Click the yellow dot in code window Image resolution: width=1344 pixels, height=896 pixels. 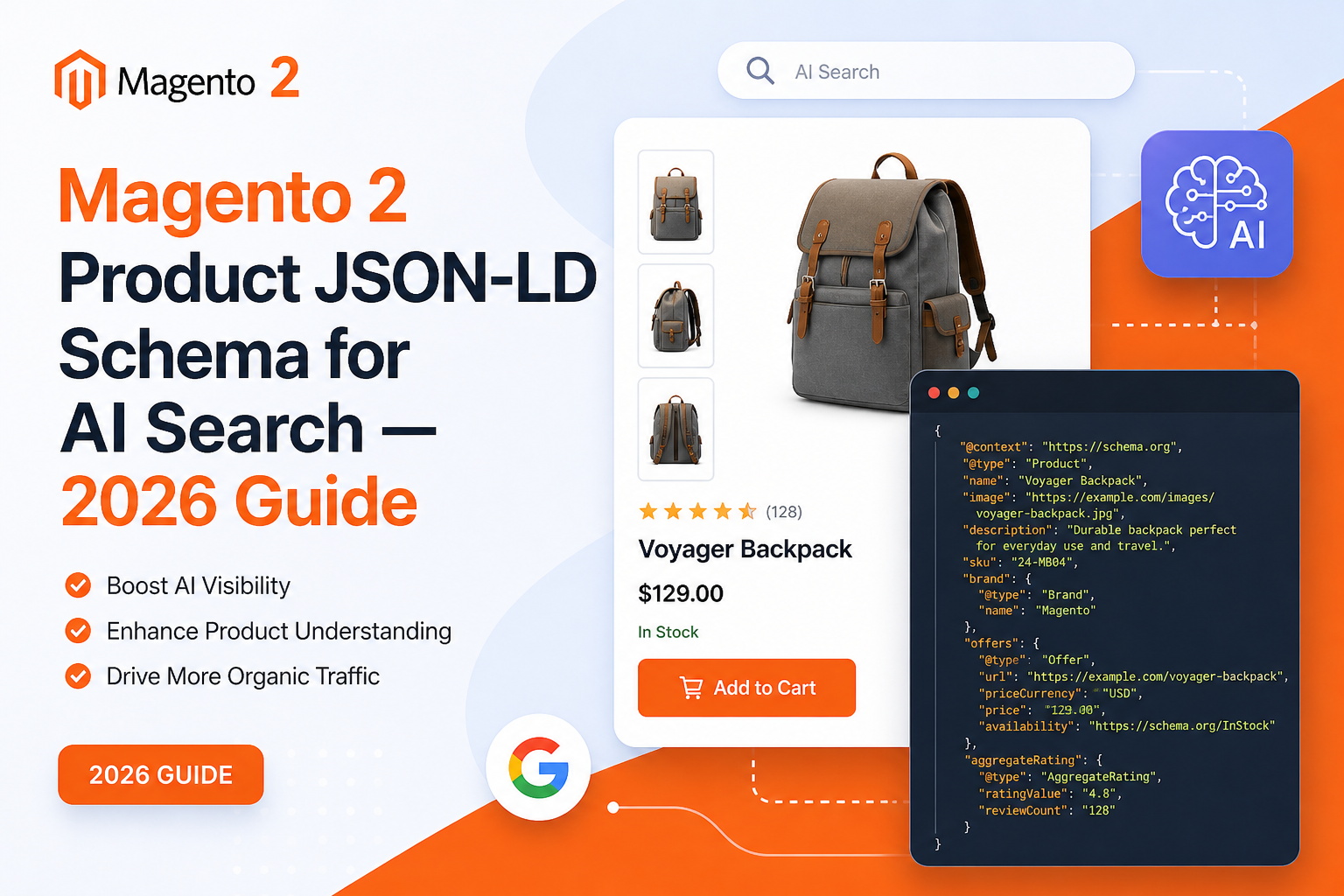954,393
